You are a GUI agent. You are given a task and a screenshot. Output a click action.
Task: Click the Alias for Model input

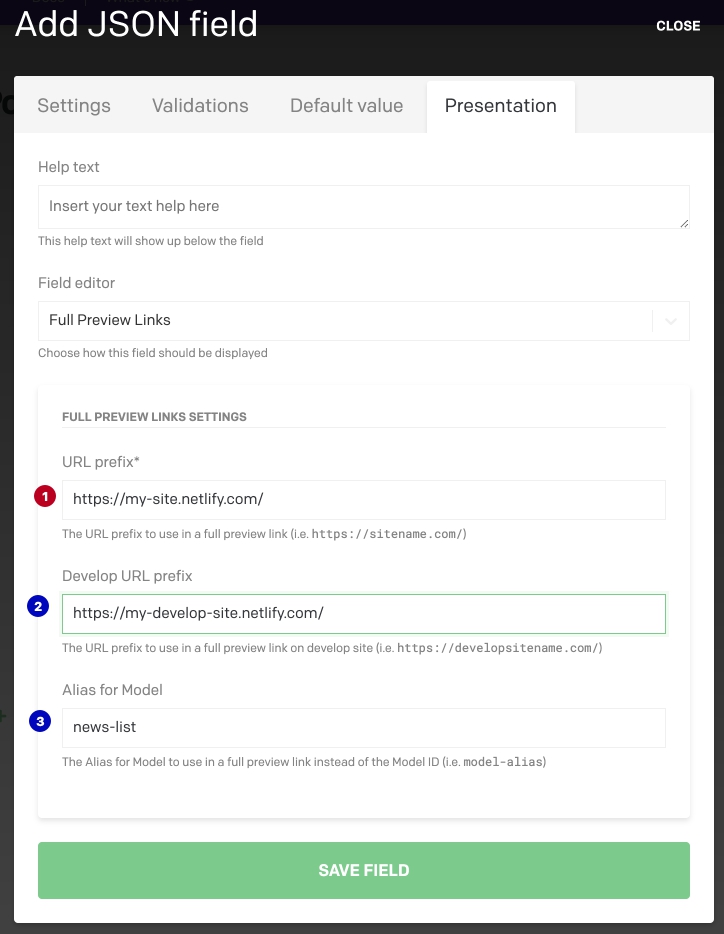pyautogui.click(x=363, y=727)
